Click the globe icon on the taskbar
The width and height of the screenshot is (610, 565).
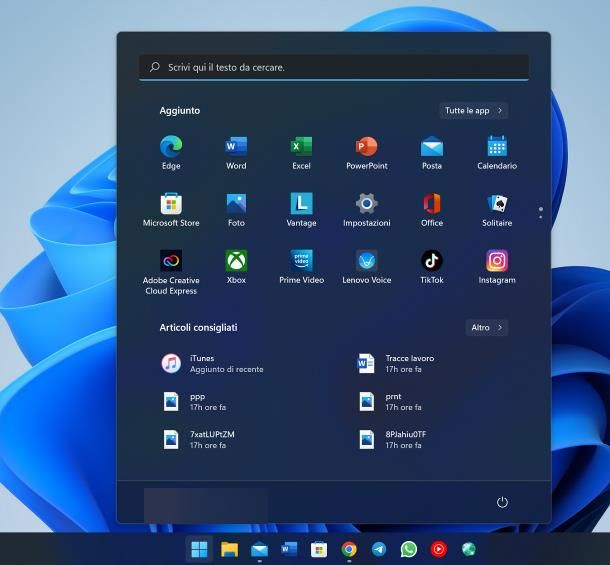click(x=468, y=549)
